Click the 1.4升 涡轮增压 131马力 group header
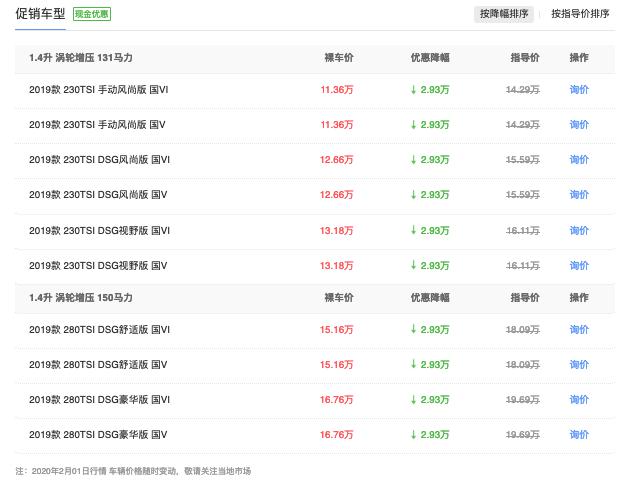Image resolution: width=619 pixels, height=490 pixels. coord(81,58)
